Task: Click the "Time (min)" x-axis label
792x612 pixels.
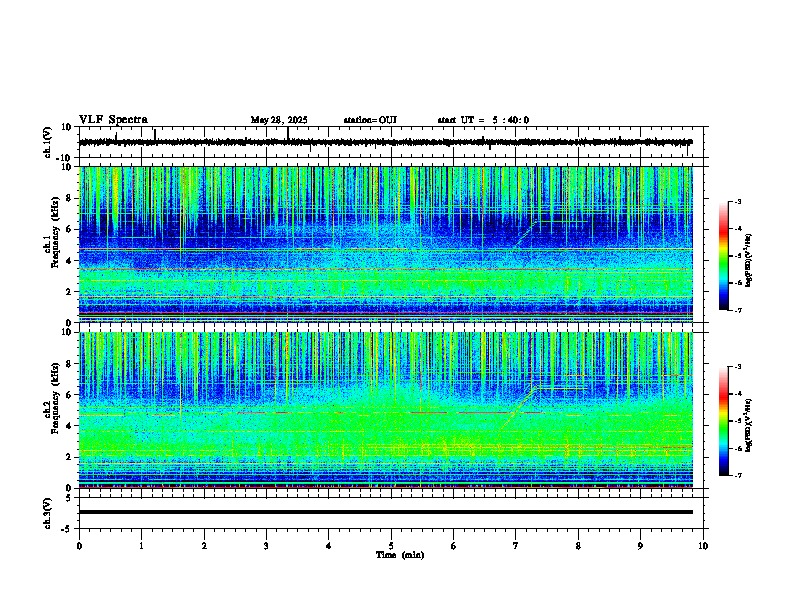Action: [400, 555]
